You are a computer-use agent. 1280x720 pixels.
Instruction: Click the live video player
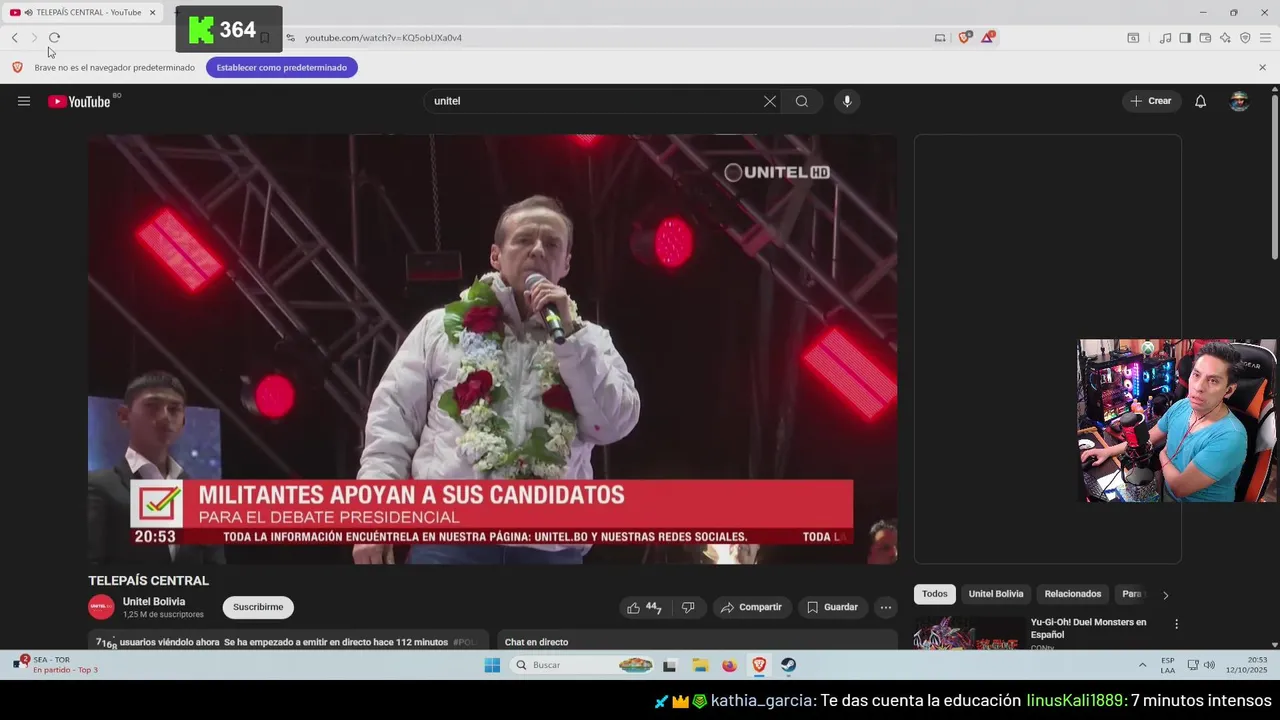[492, 349]
